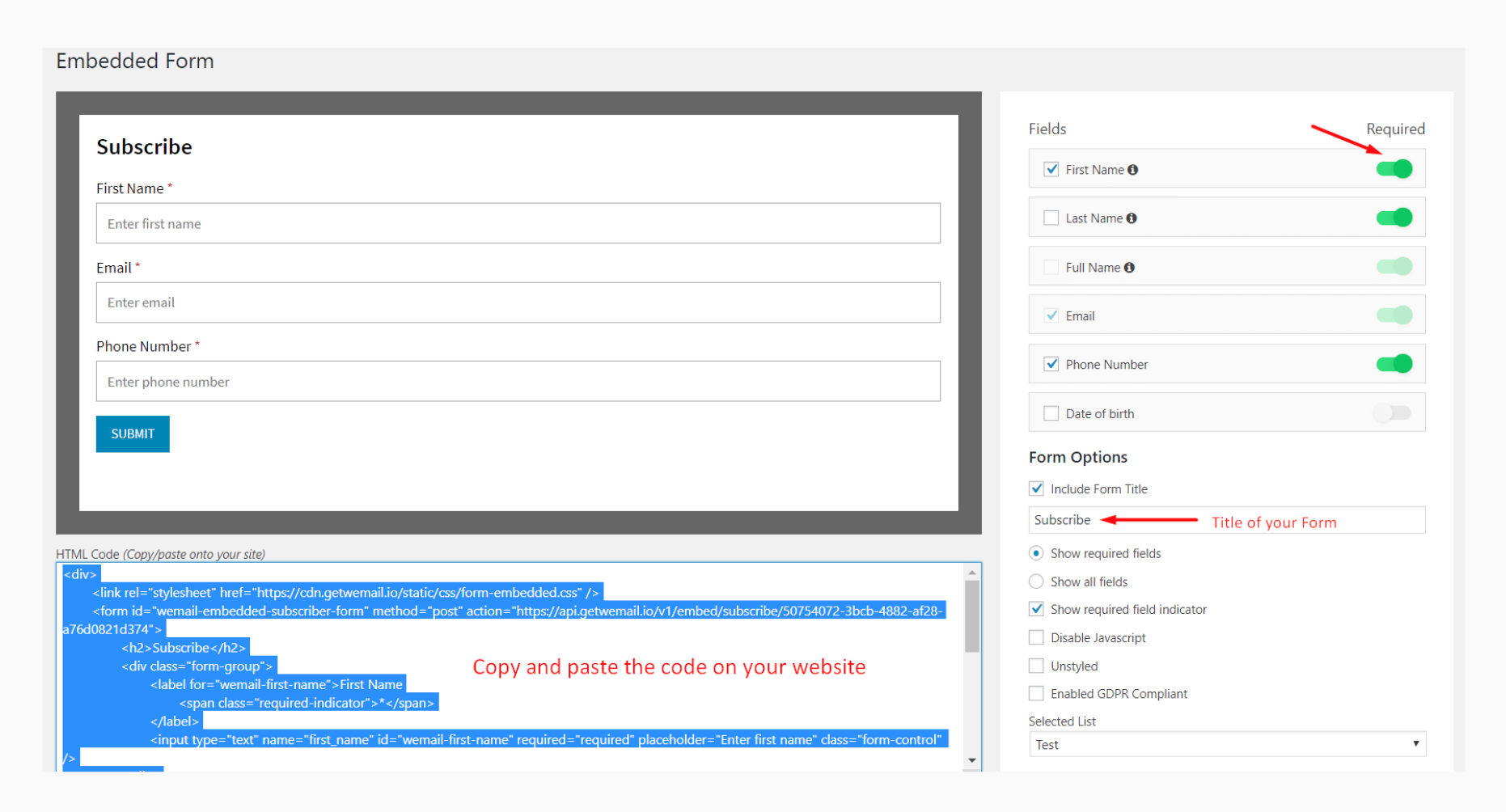Uncheck the First Name field checkbox

point(1051,168)
